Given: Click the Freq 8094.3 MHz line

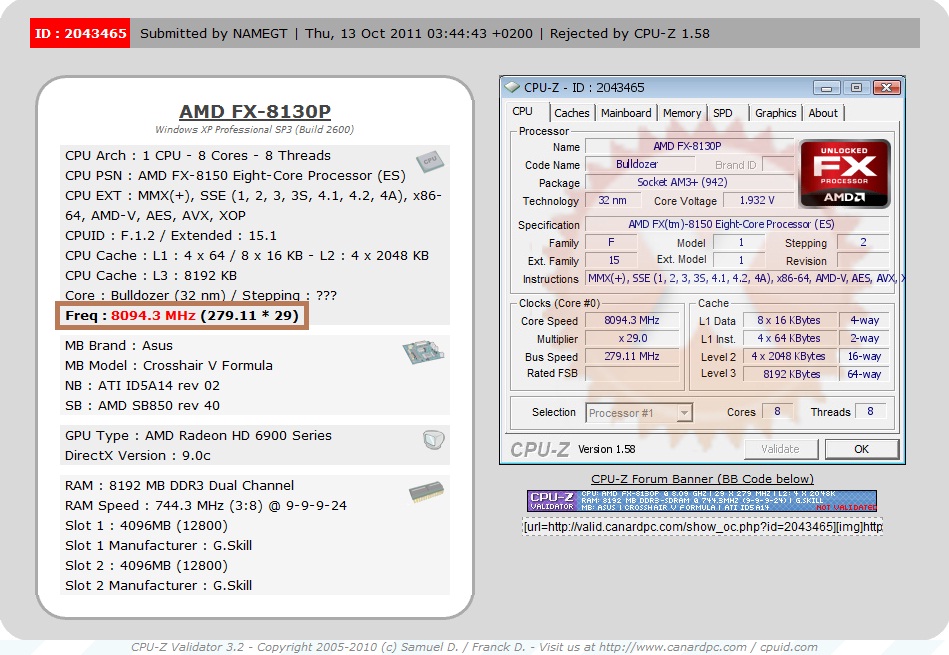Looking at the screenshot, I should point(182,315).
